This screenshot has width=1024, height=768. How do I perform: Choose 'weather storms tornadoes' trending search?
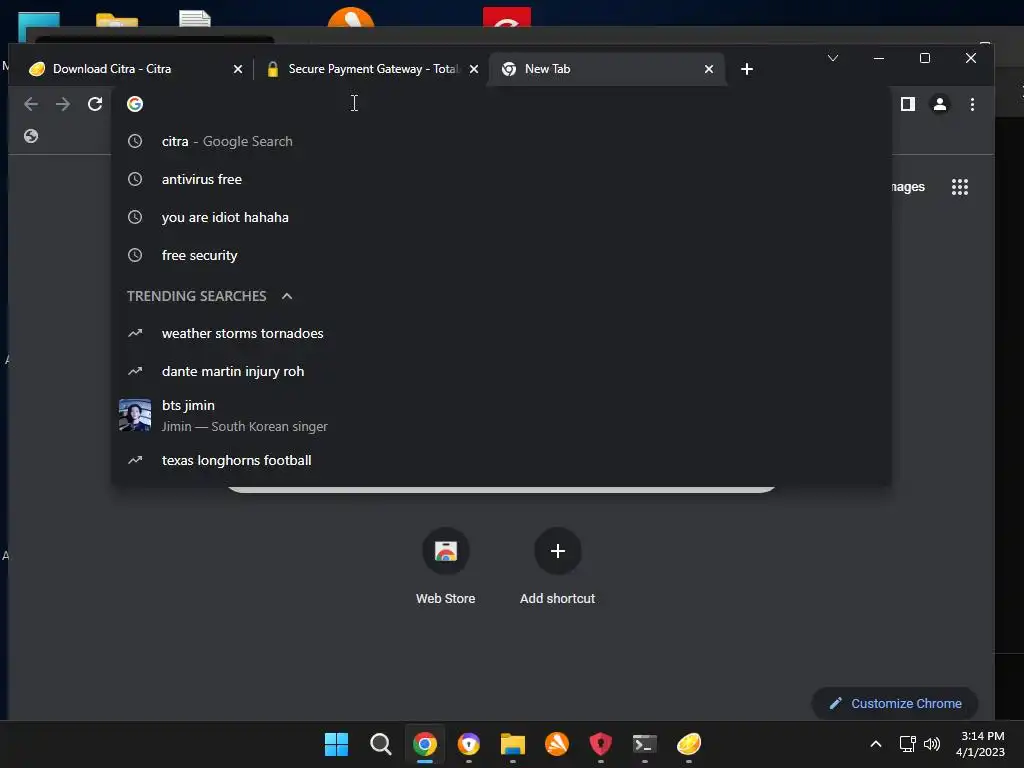pos(501,333)
